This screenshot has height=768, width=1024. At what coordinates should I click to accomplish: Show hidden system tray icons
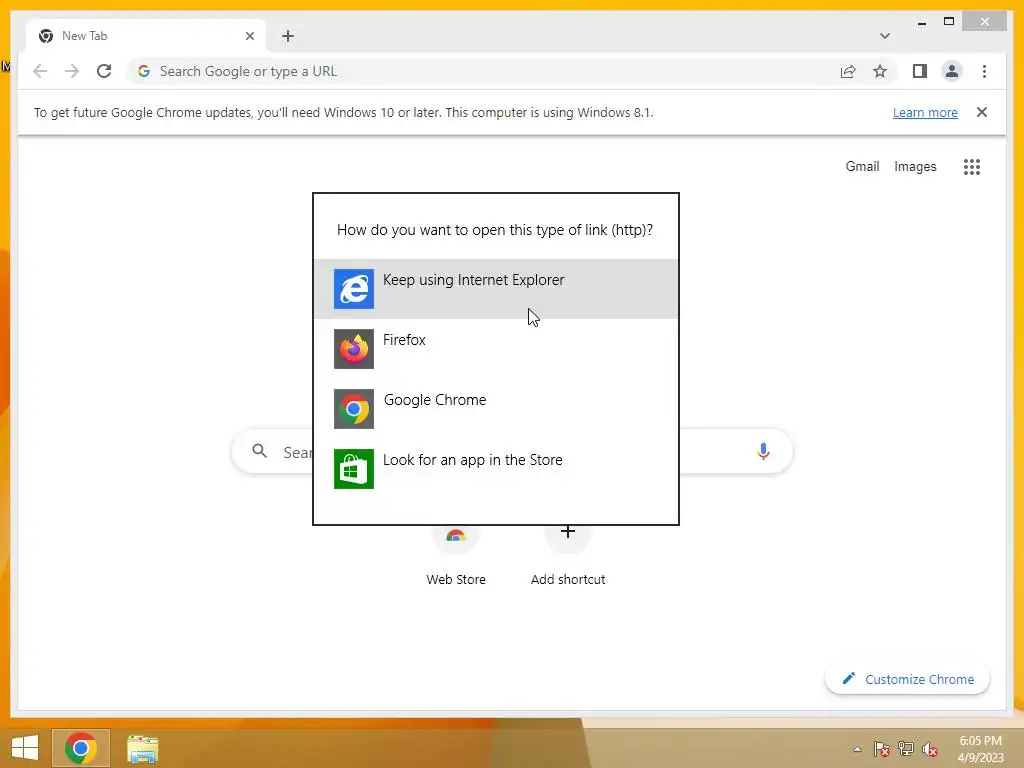[857, 749]
